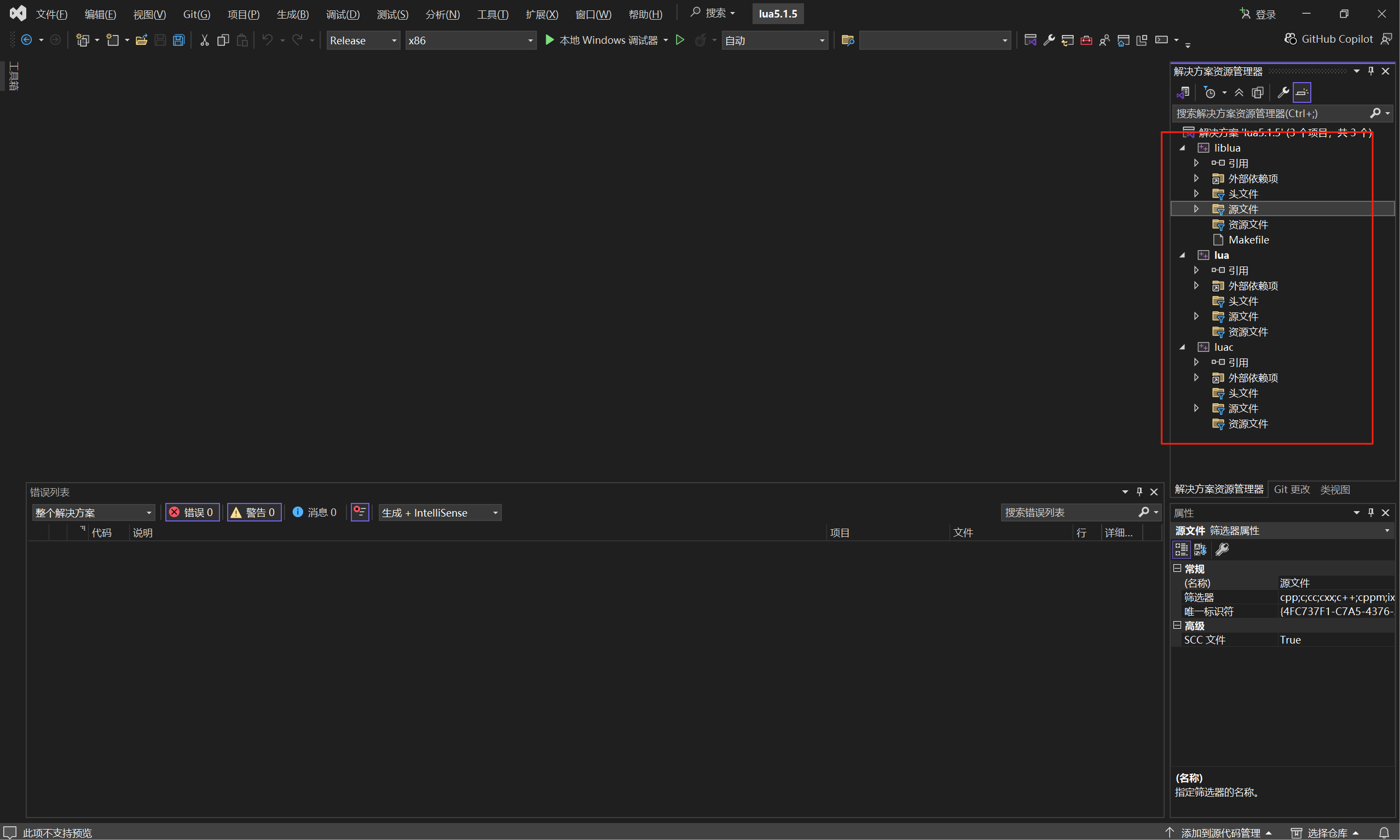This screenshot has height=840, width=1400.
Task: Open Properties wrench icon in Solution Explorer
Action: 1283,92
